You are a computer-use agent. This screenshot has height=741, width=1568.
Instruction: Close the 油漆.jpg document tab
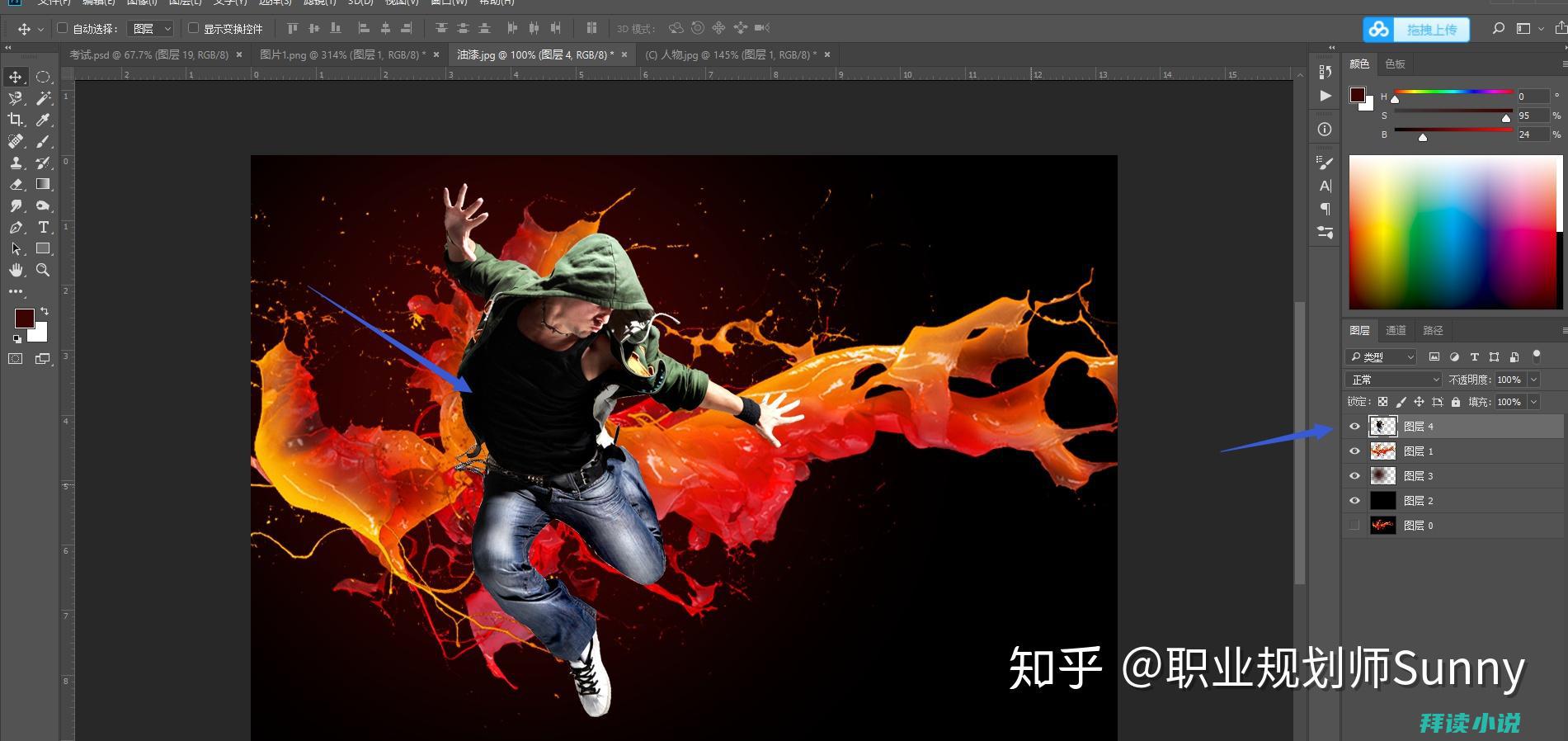point(624,54)
